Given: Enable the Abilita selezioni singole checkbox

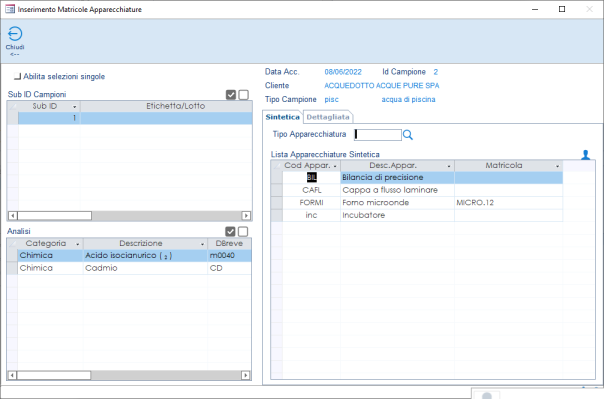Looking at the screenshot, I should tap(17, 76).
